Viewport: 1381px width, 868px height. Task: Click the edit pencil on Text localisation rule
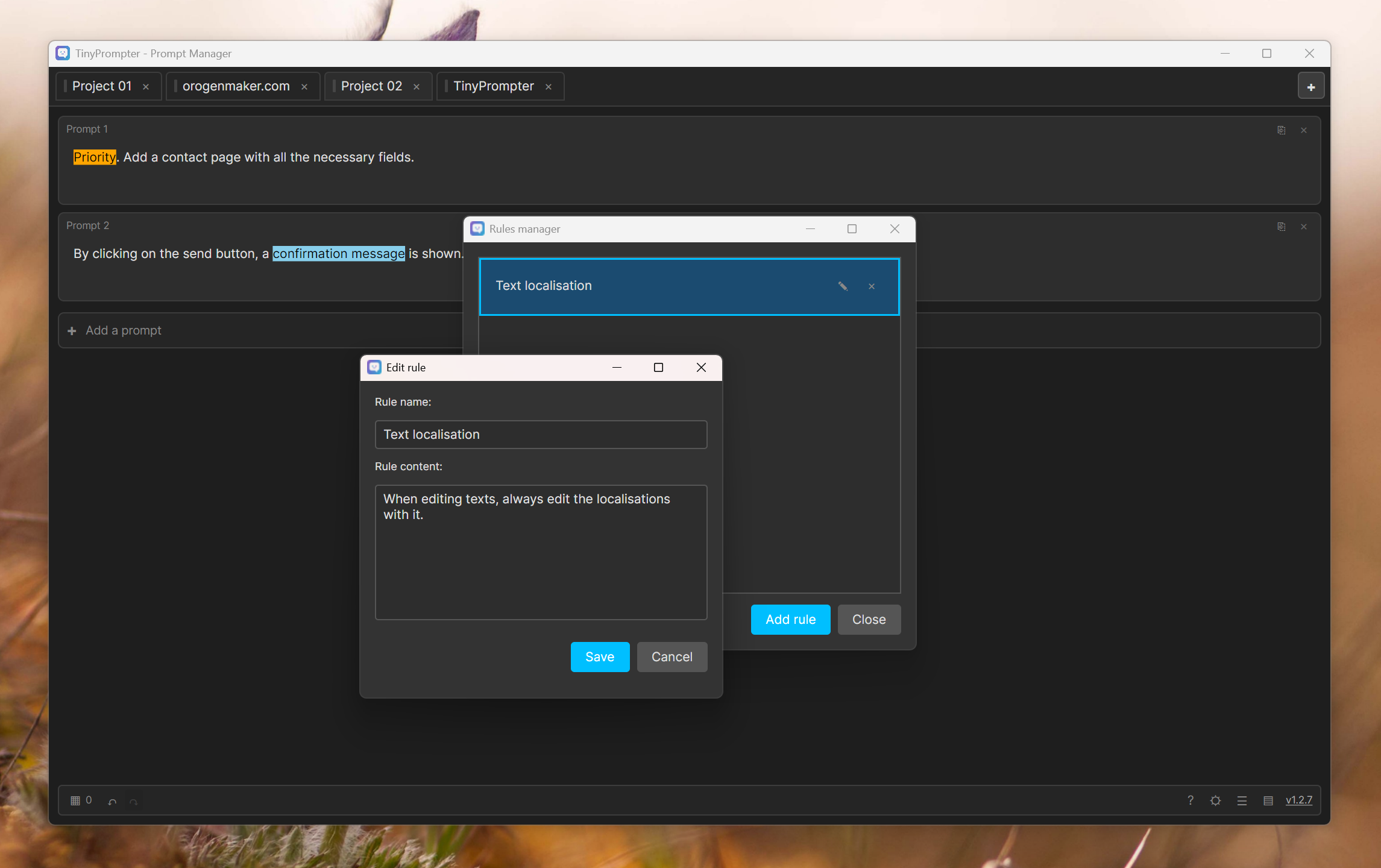[843, 286]
